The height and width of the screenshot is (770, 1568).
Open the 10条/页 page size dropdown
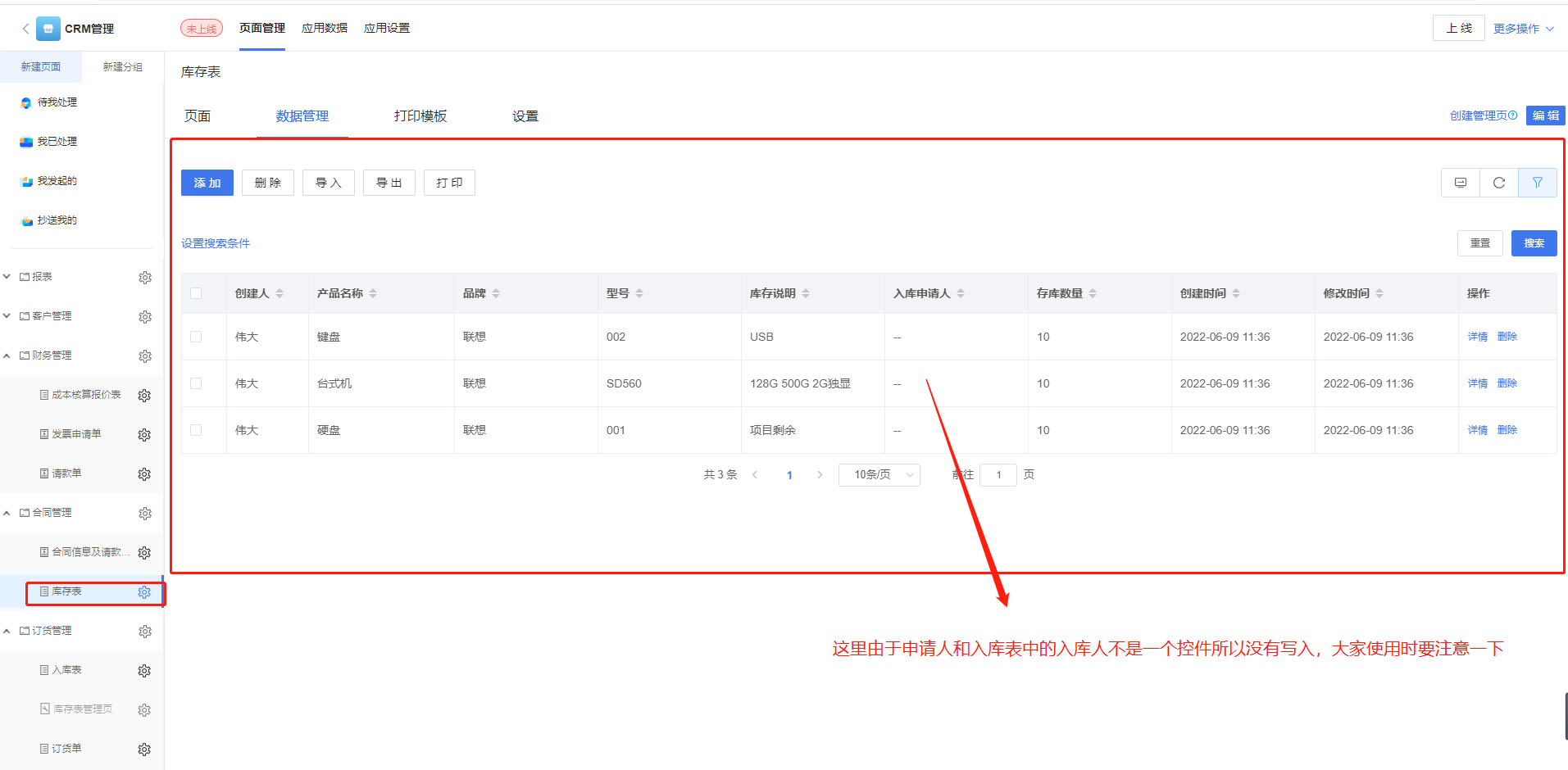tap(879, 475)
